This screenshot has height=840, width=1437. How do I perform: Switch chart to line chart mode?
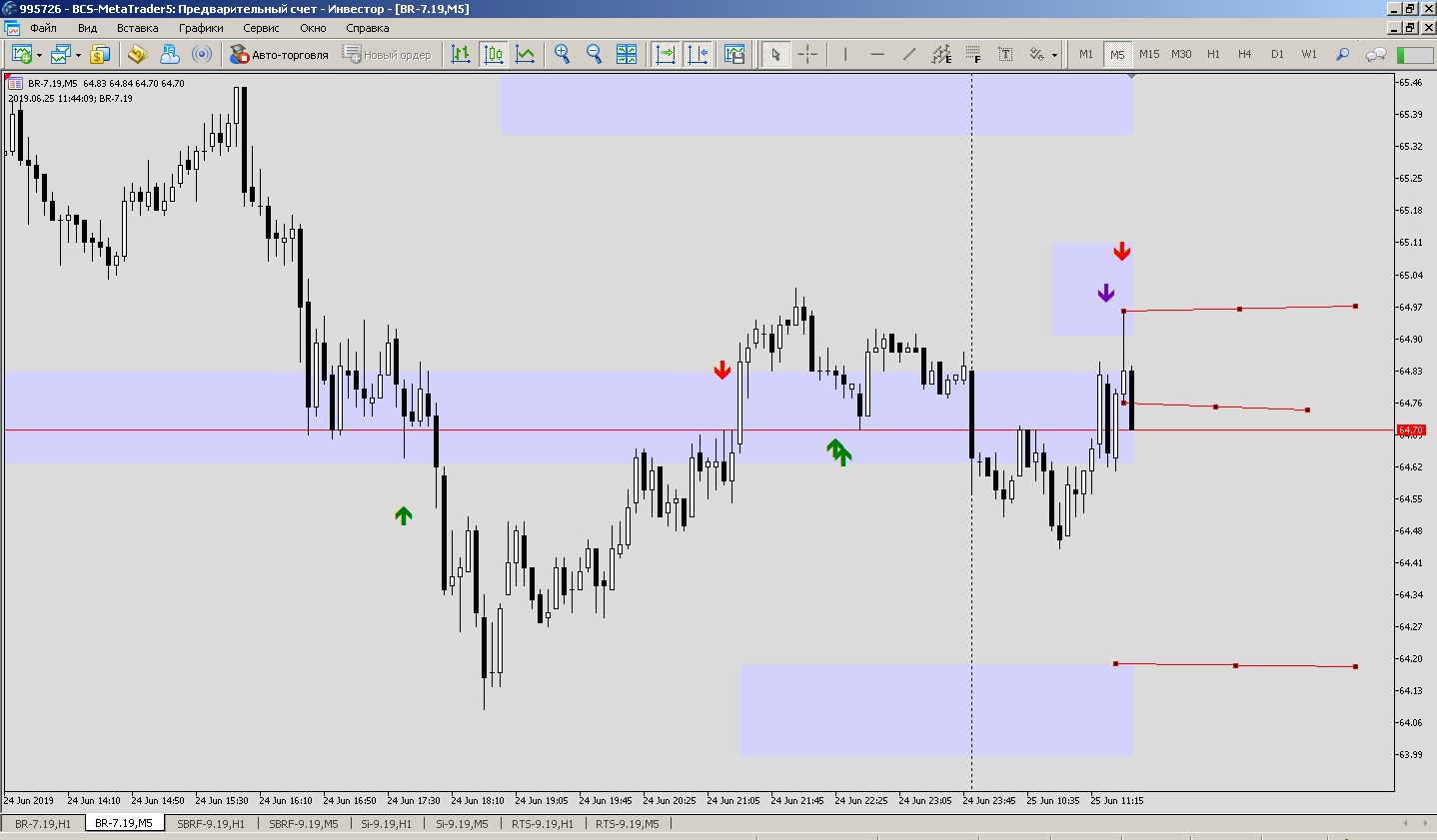(x=525, y=54)
